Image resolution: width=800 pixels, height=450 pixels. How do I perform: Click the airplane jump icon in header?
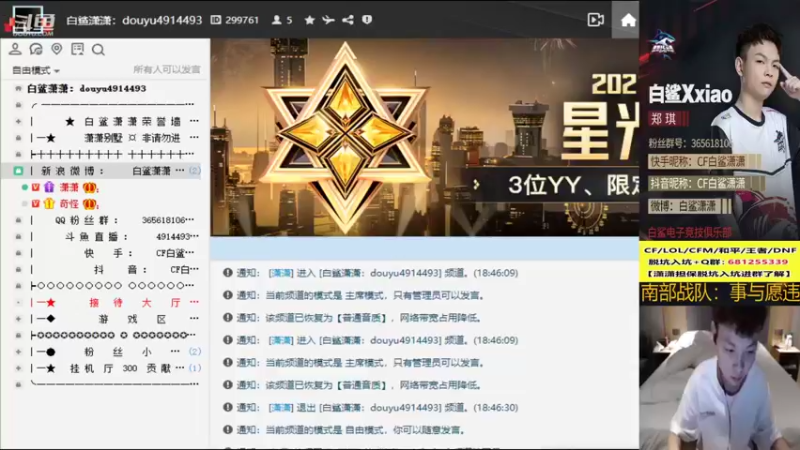click(328, 20)
